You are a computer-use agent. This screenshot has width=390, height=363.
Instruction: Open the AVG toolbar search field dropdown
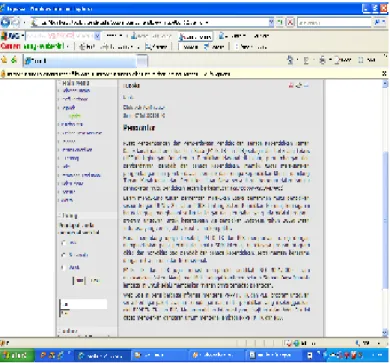pyautogui.click(x=97, y=36)
